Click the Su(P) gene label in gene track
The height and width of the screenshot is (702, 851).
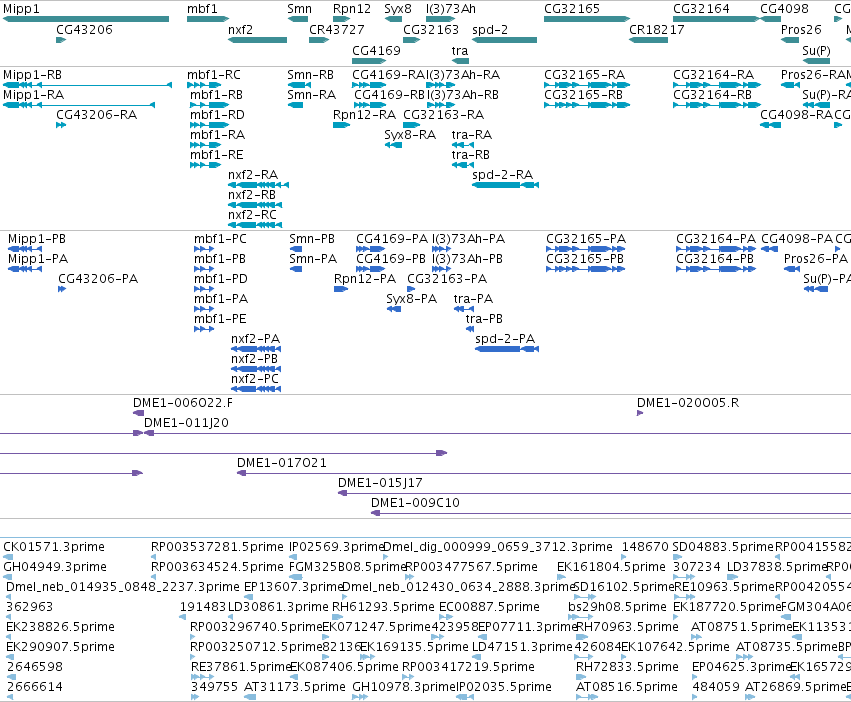816,50
